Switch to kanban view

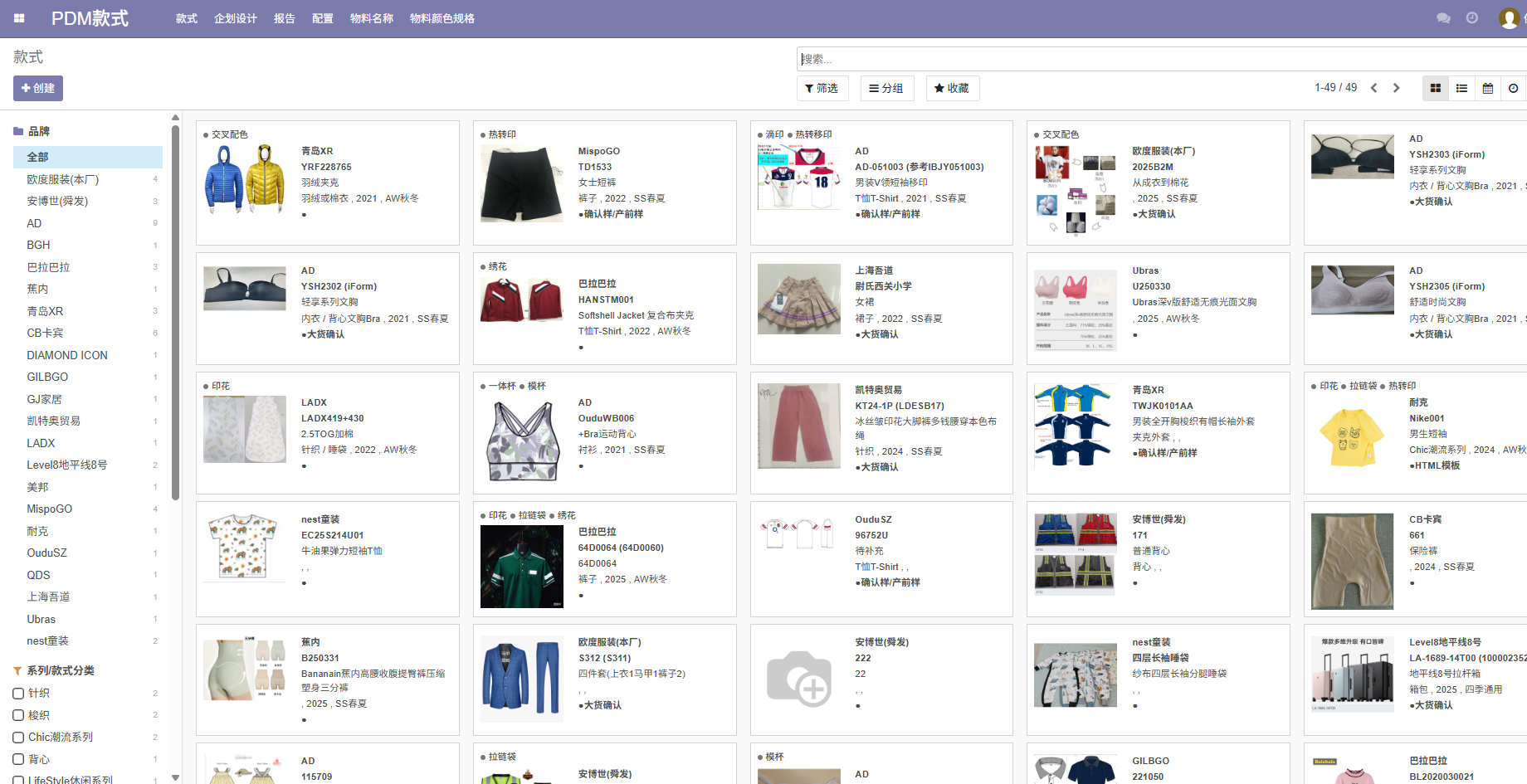tap(1436, 88)
